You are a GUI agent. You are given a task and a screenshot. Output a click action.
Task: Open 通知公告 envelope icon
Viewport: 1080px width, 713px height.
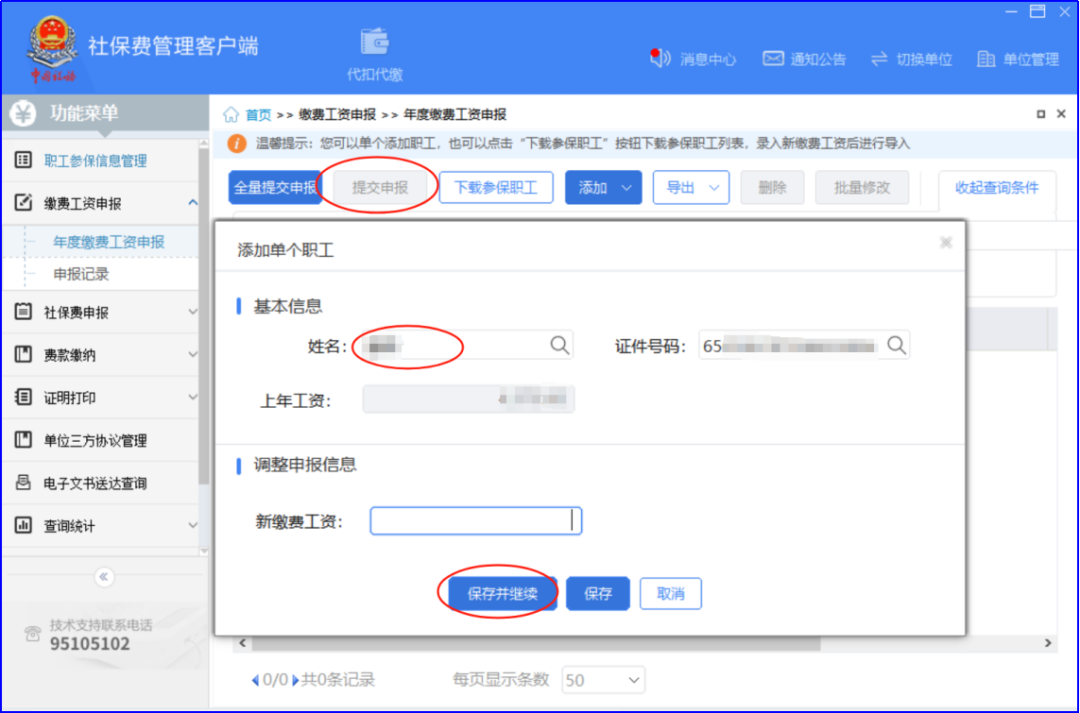[773, 59]
